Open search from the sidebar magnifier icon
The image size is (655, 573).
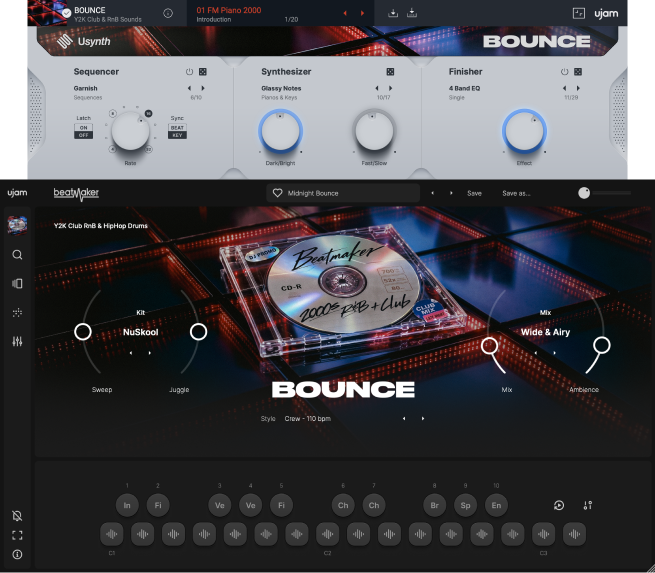click(17, 255)
